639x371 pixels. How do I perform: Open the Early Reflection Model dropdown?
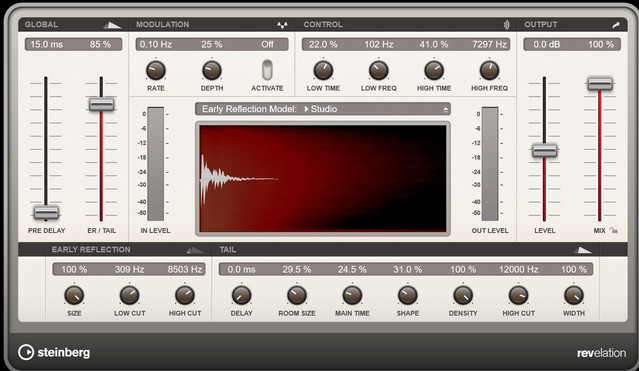click(x=323, y=109)
